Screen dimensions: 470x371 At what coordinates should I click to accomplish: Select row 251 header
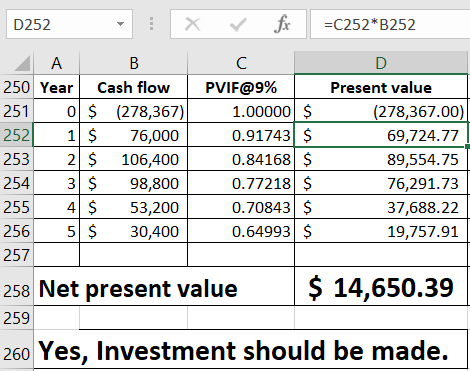click(x=17, y=111)
